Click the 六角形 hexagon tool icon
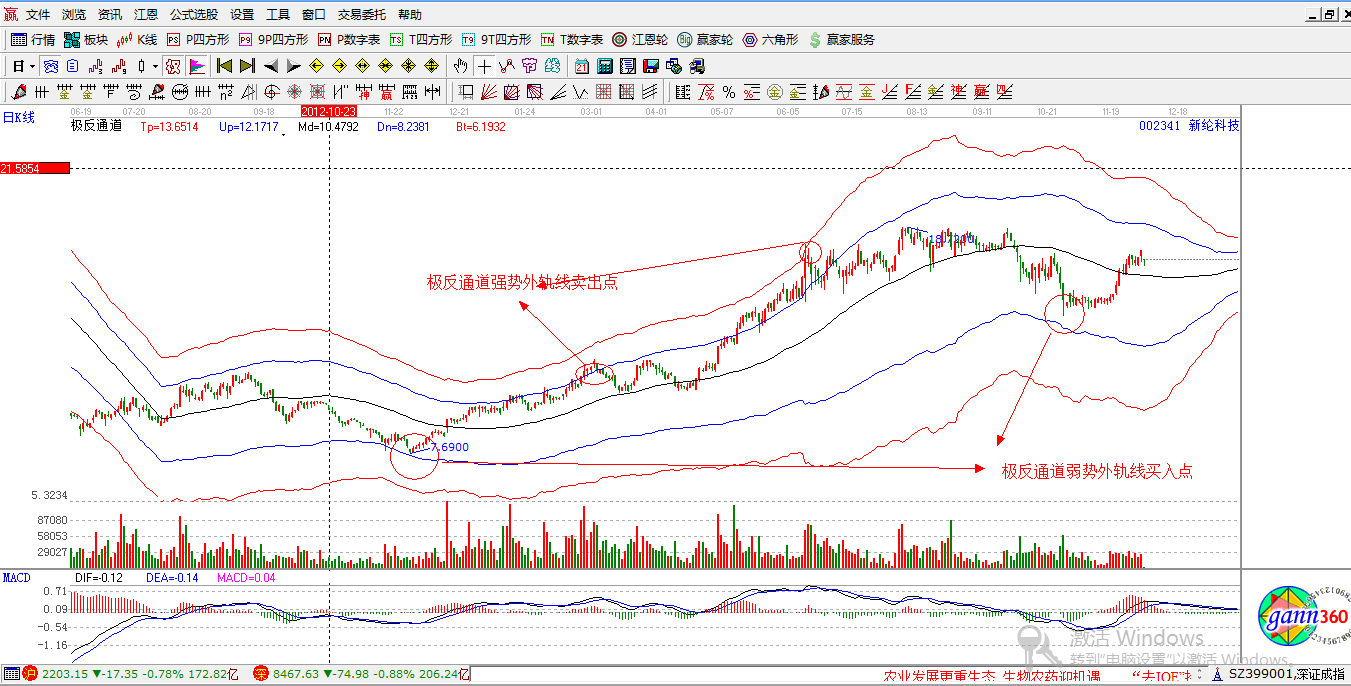This screenshot has width=1351, height=686. pyautogui.click(x=751, y=40)
